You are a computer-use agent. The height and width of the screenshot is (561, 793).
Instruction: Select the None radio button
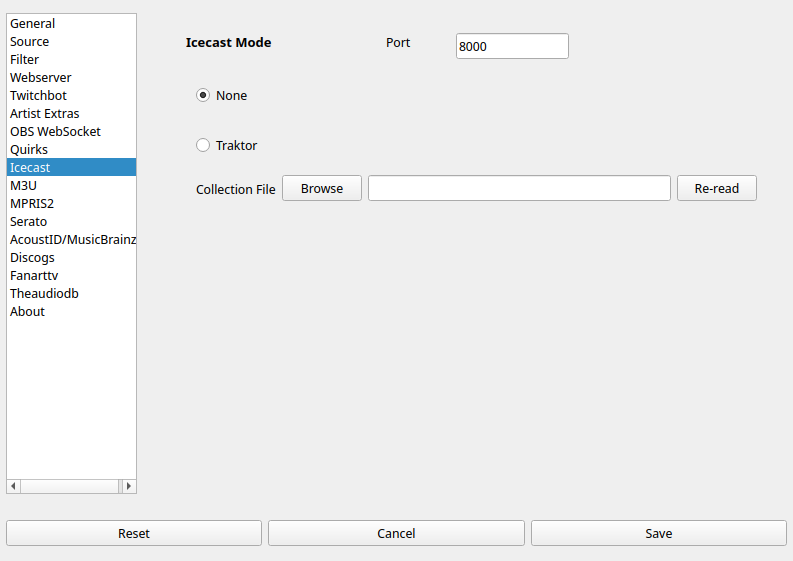[204, 96]
